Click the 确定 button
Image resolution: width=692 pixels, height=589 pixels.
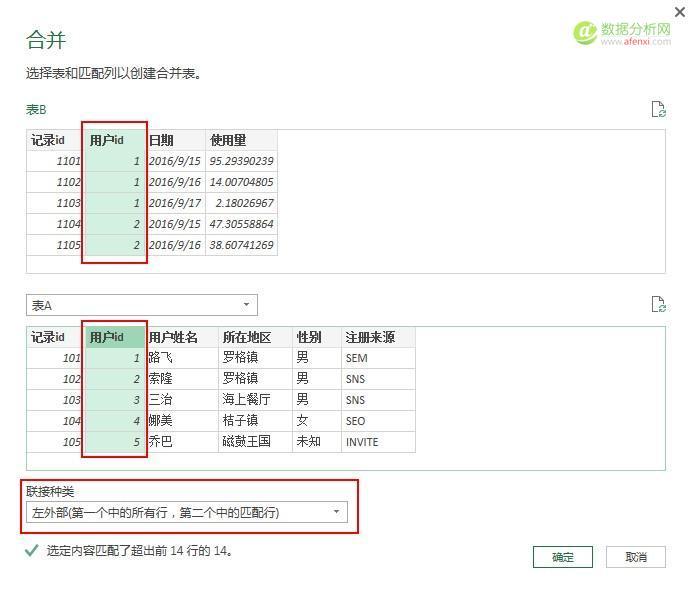tap(563, 557)
